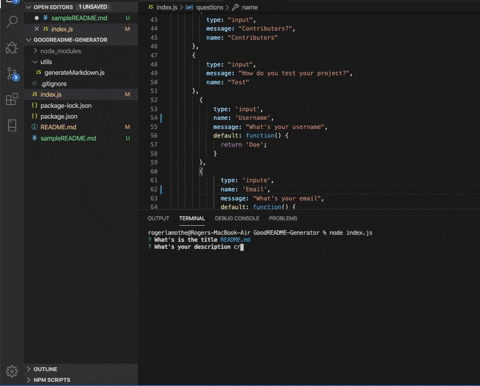
Task: Click the M status badge of README.md
Action: click(127, 127)
